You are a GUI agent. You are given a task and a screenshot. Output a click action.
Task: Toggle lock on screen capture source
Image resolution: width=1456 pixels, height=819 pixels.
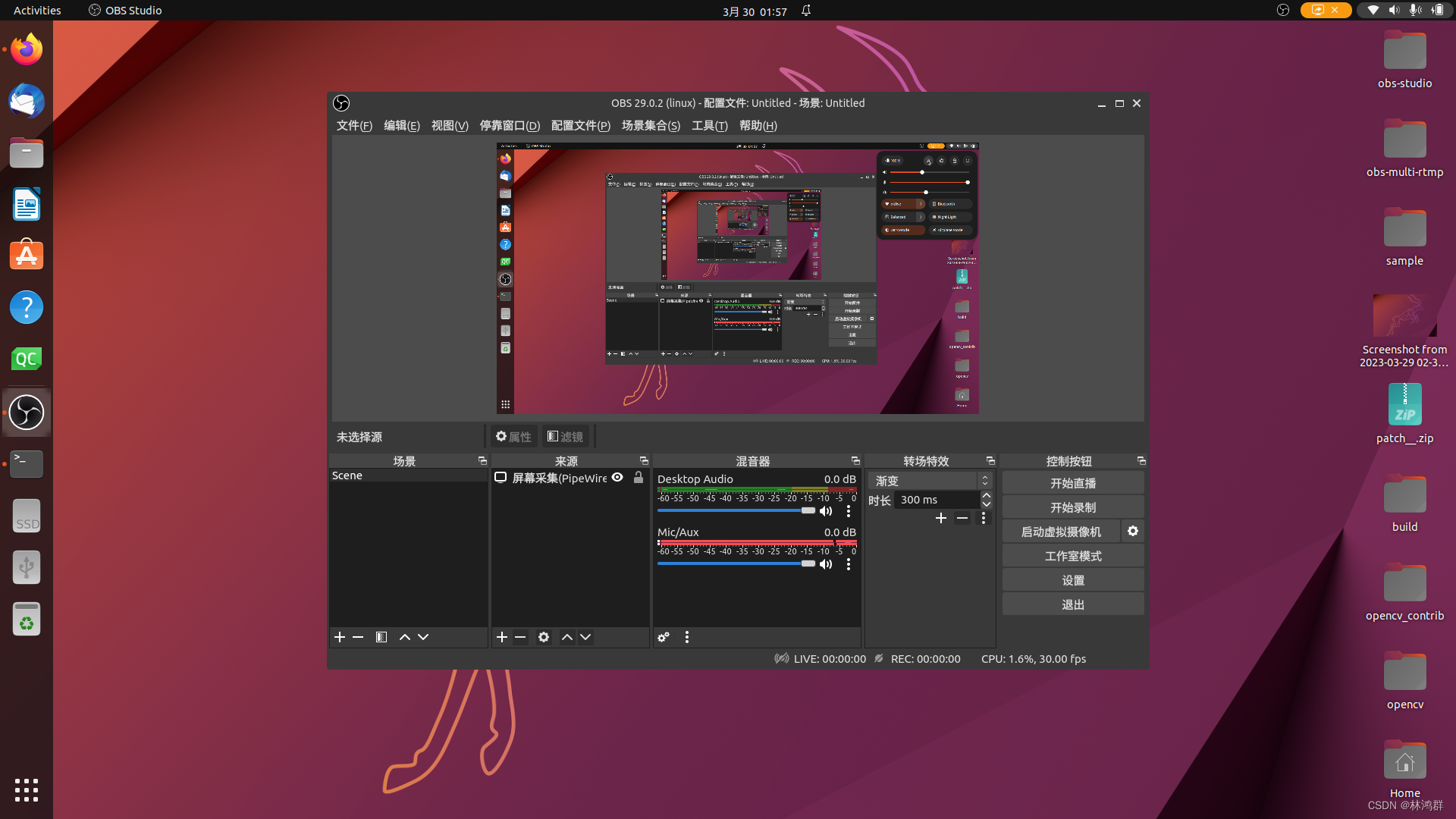(639, 477)
